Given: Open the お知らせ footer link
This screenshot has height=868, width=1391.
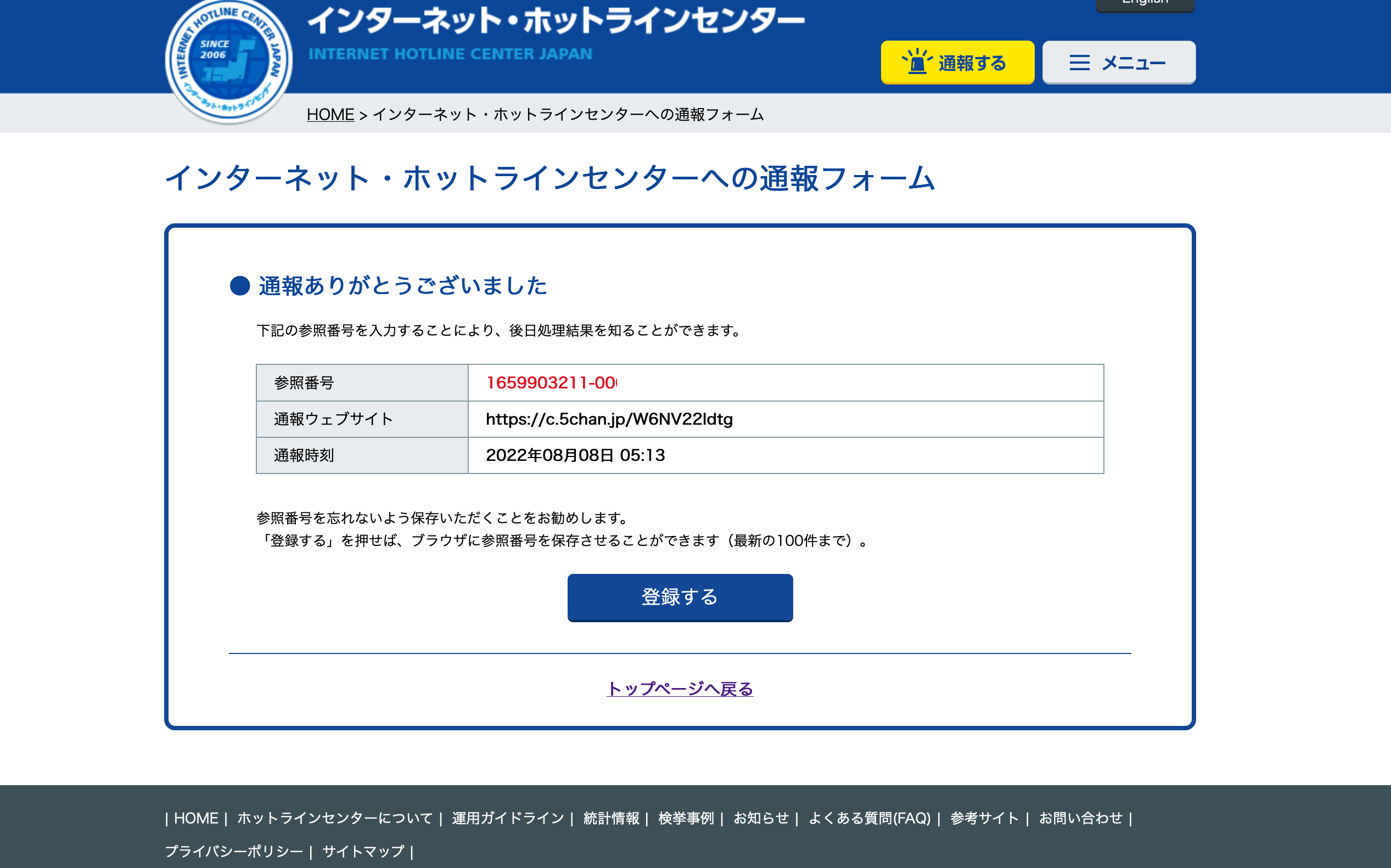Looking at the screenshot, I should [x=761, y=818].
